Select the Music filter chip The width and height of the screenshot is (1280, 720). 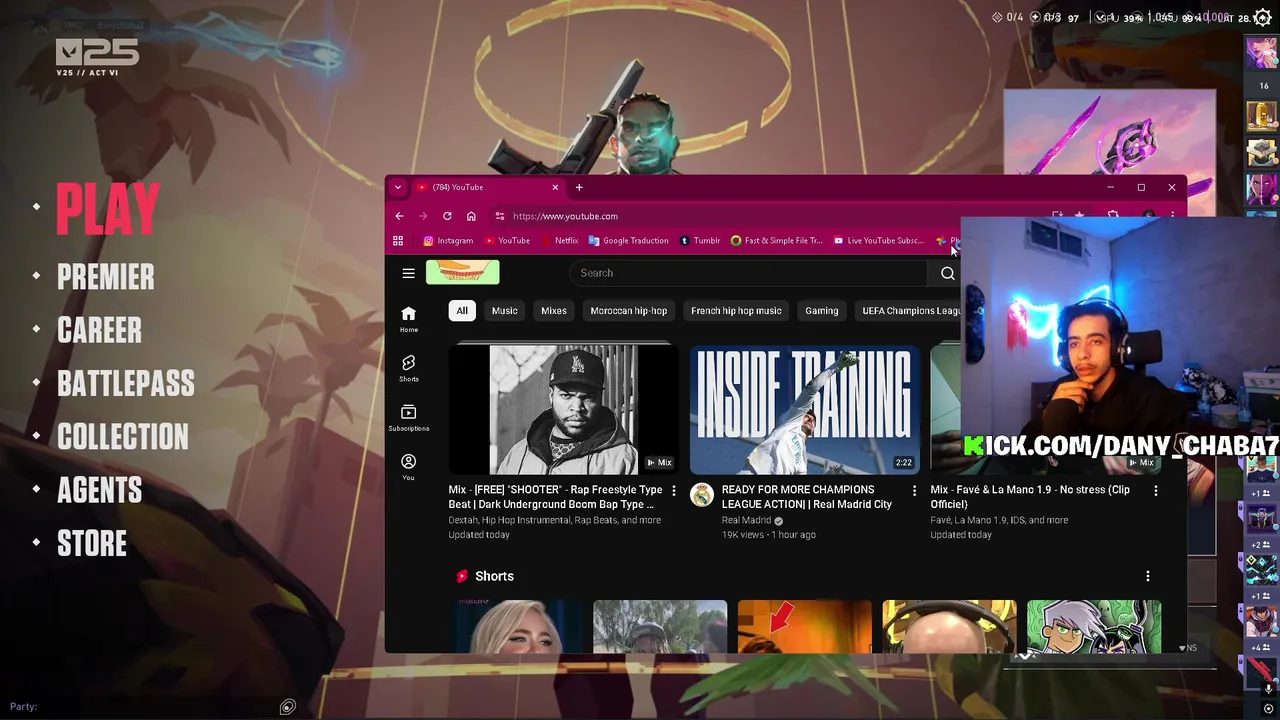504,311
